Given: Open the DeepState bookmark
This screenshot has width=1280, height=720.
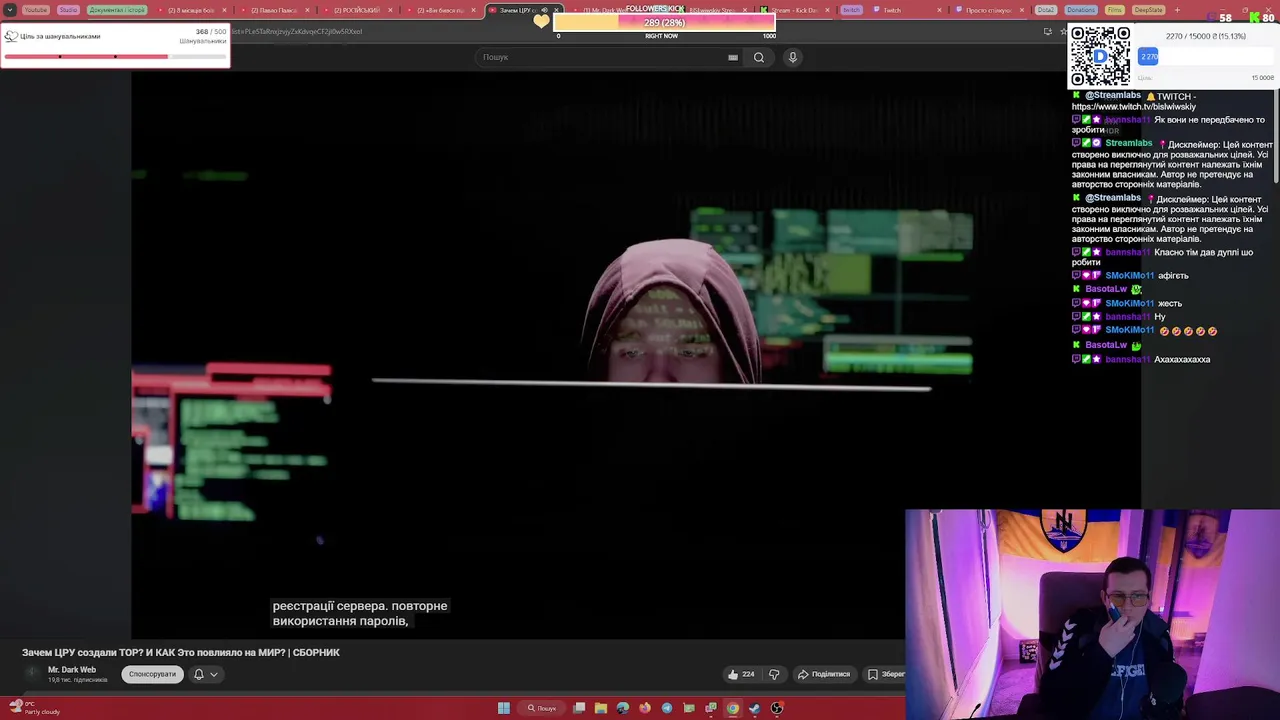Looking at the screenshot, I should pos(1149,10).
